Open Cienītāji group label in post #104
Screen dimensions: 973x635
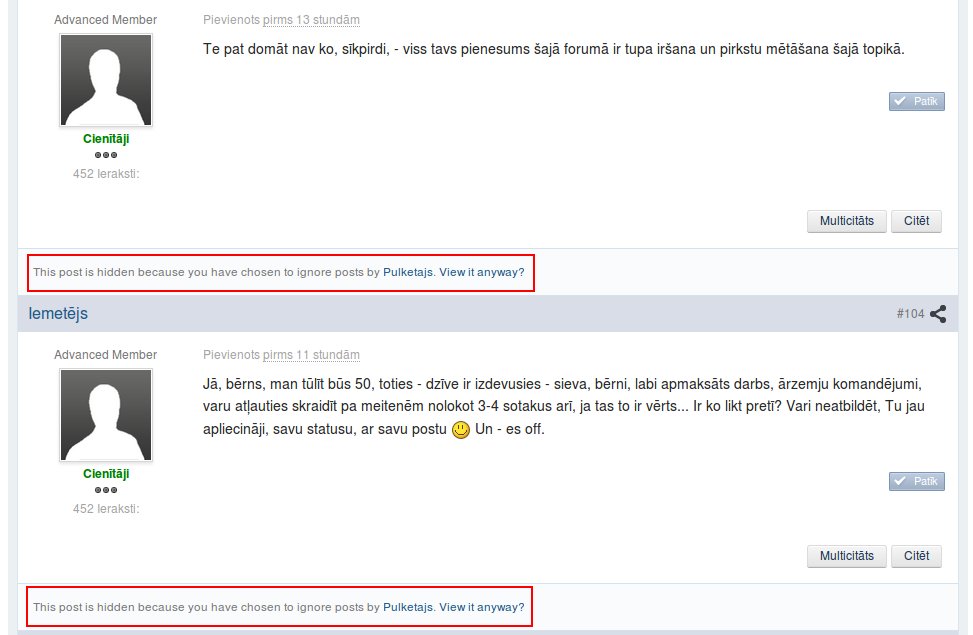point(106,474)
